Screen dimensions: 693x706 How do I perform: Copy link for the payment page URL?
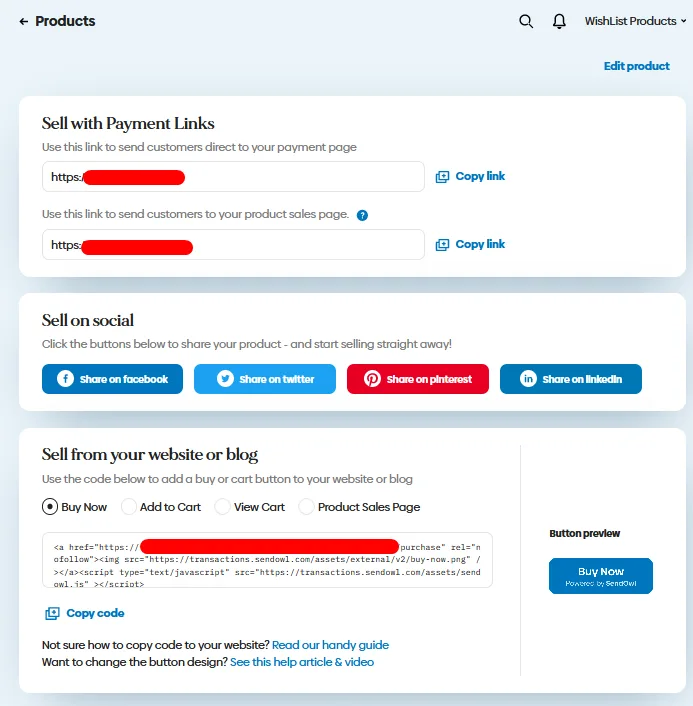click(x=470, y=176)
